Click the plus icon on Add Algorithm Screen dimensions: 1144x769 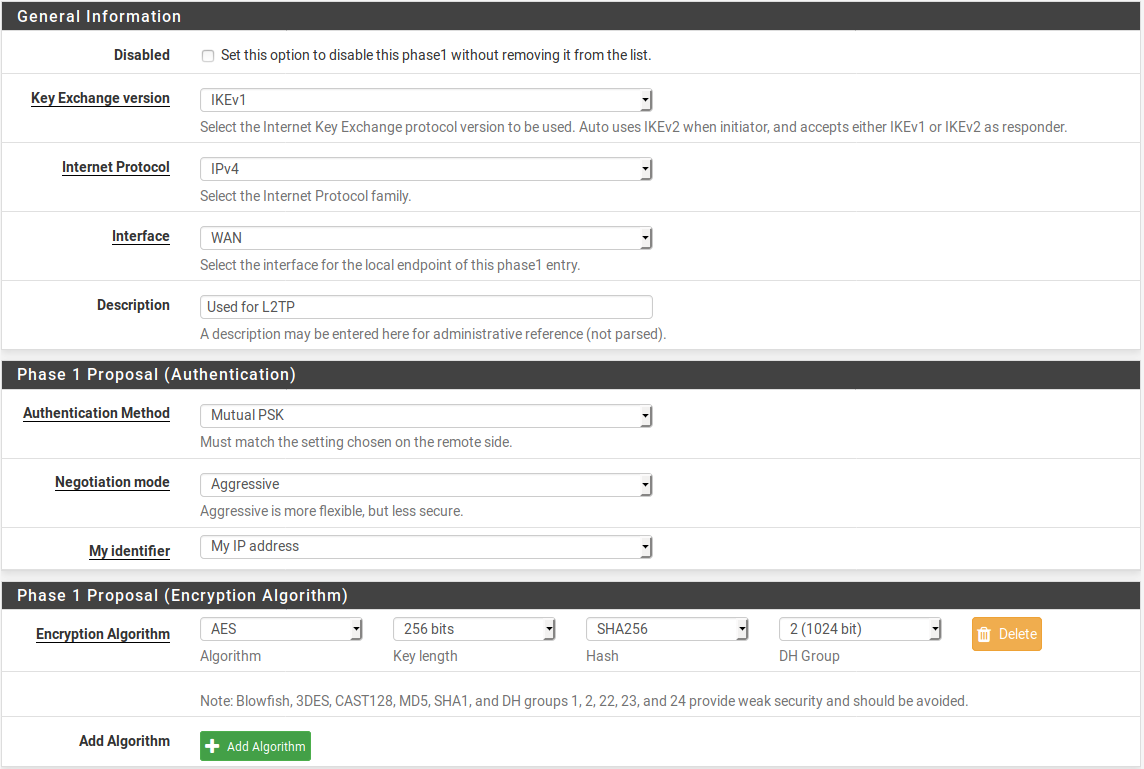coord(212,746)
